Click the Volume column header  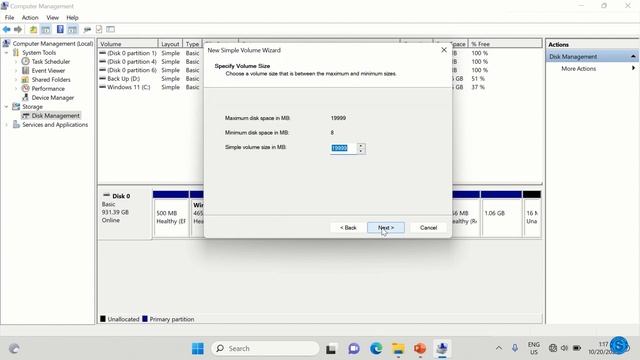(128, 44)
